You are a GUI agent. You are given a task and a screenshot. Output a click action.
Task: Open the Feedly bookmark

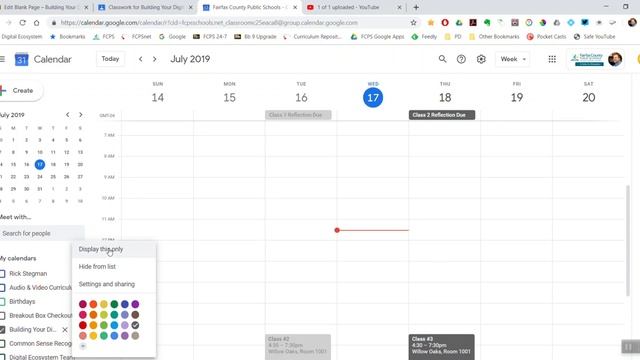click(424, 37)
